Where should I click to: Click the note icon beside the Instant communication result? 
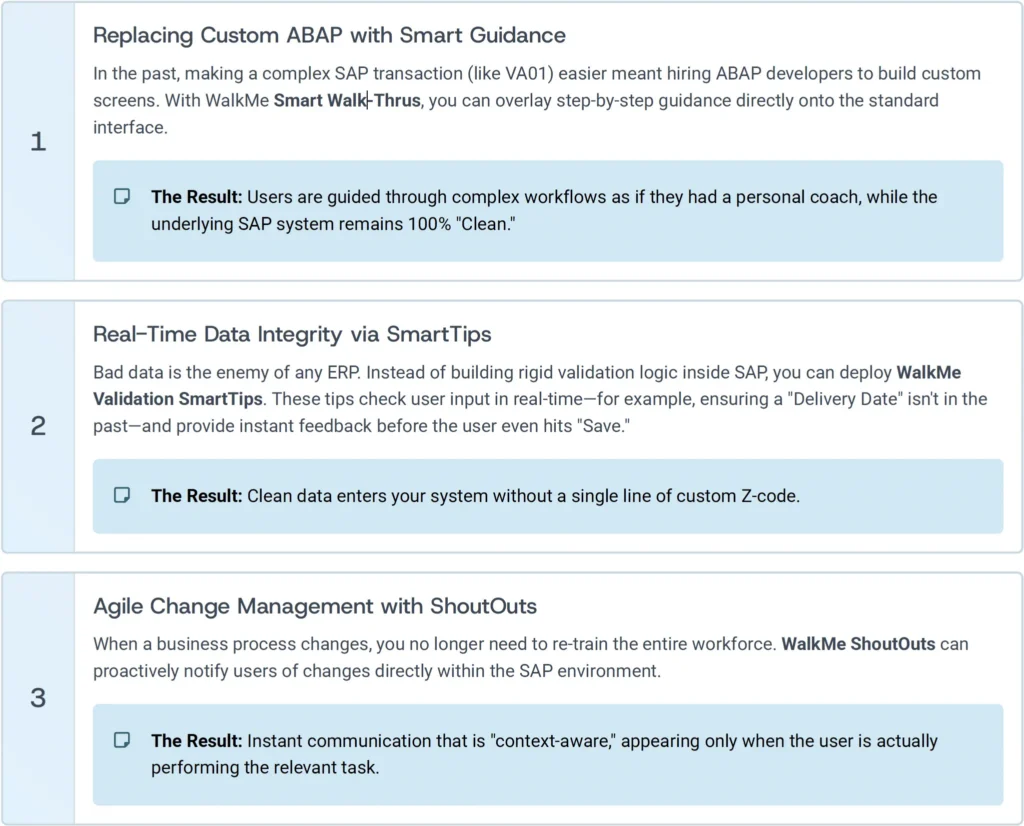click(x=121, y=740)
